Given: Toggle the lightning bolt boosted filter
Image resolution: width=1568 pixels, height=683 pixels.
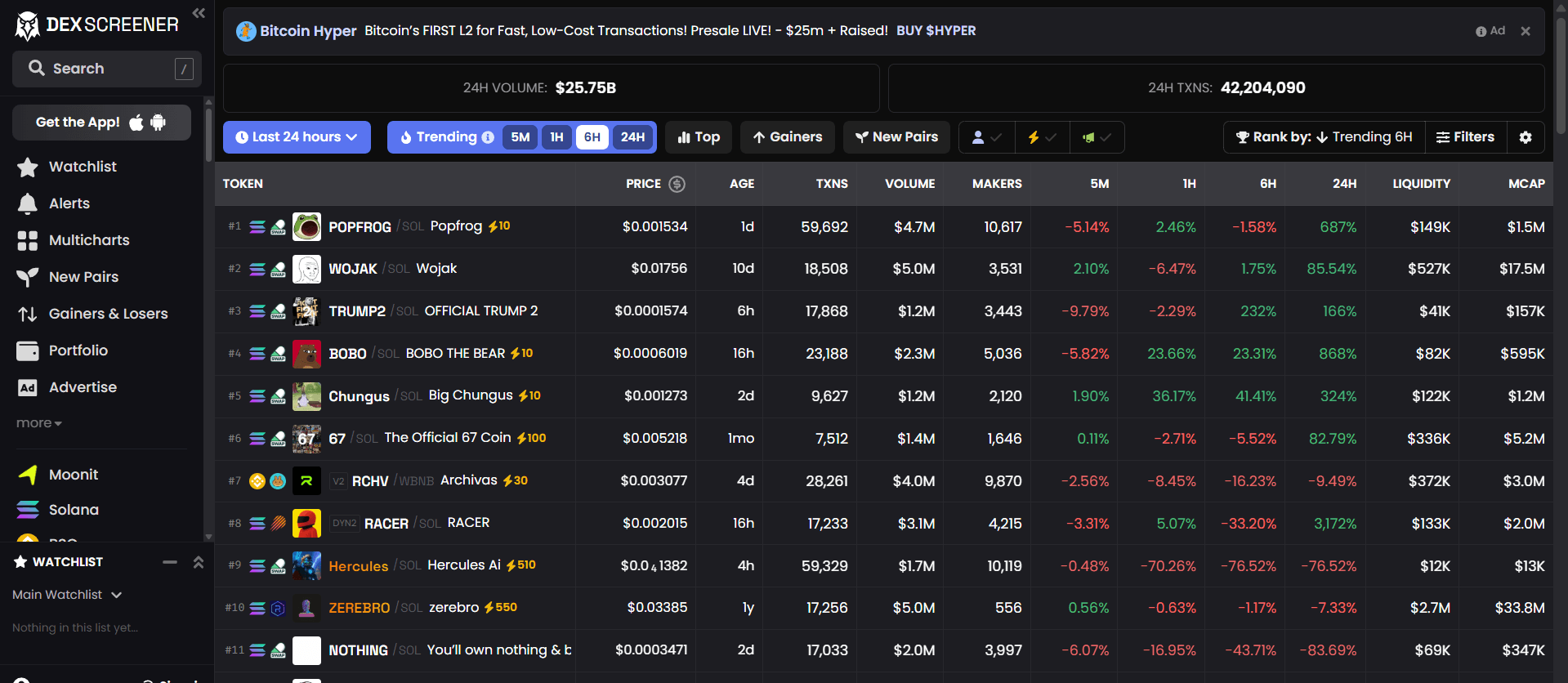Looking at the screenshot, I should pyautogui.click(x=1042, y=137).
